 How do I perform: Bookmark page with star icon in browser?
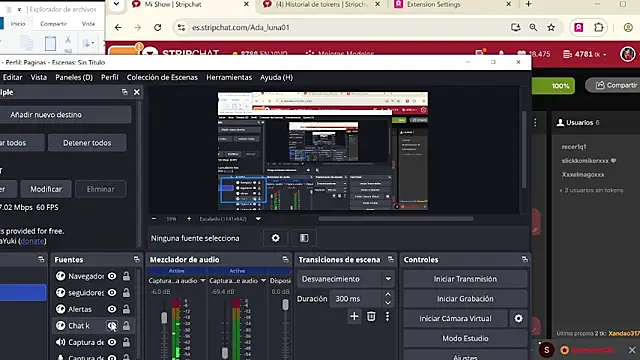(x=551, y=27)
